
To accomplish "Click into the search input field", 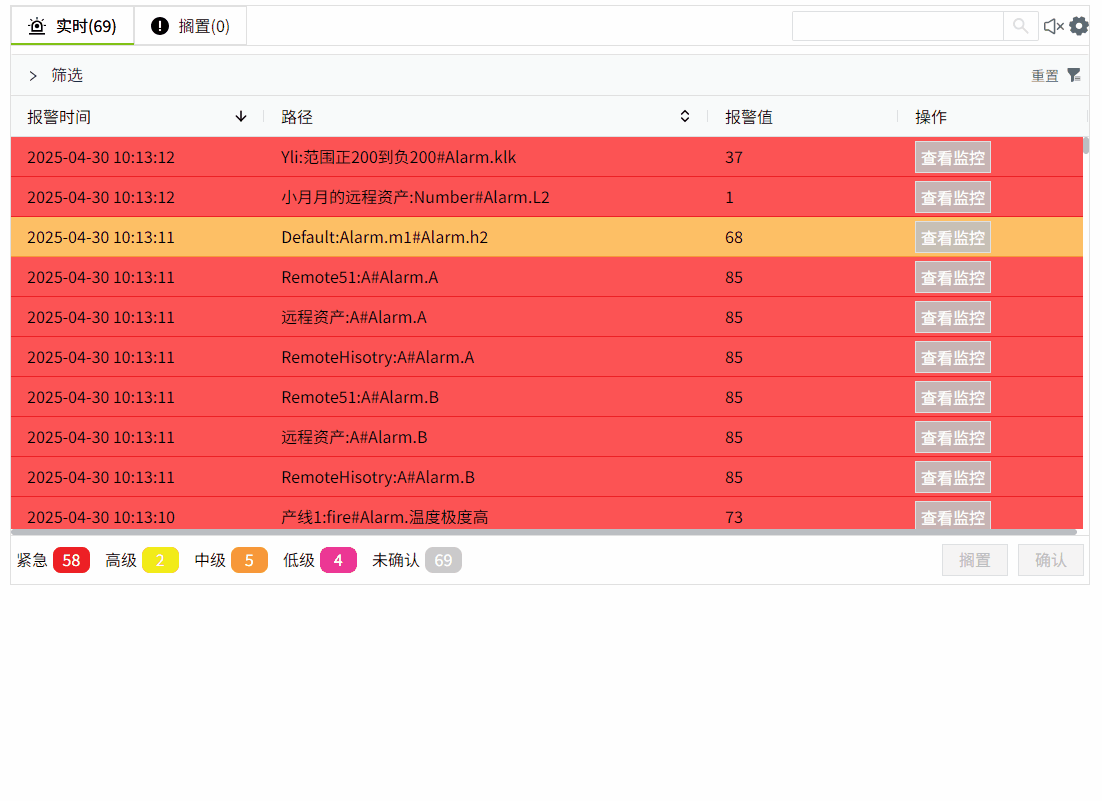I will coord(897,26).
